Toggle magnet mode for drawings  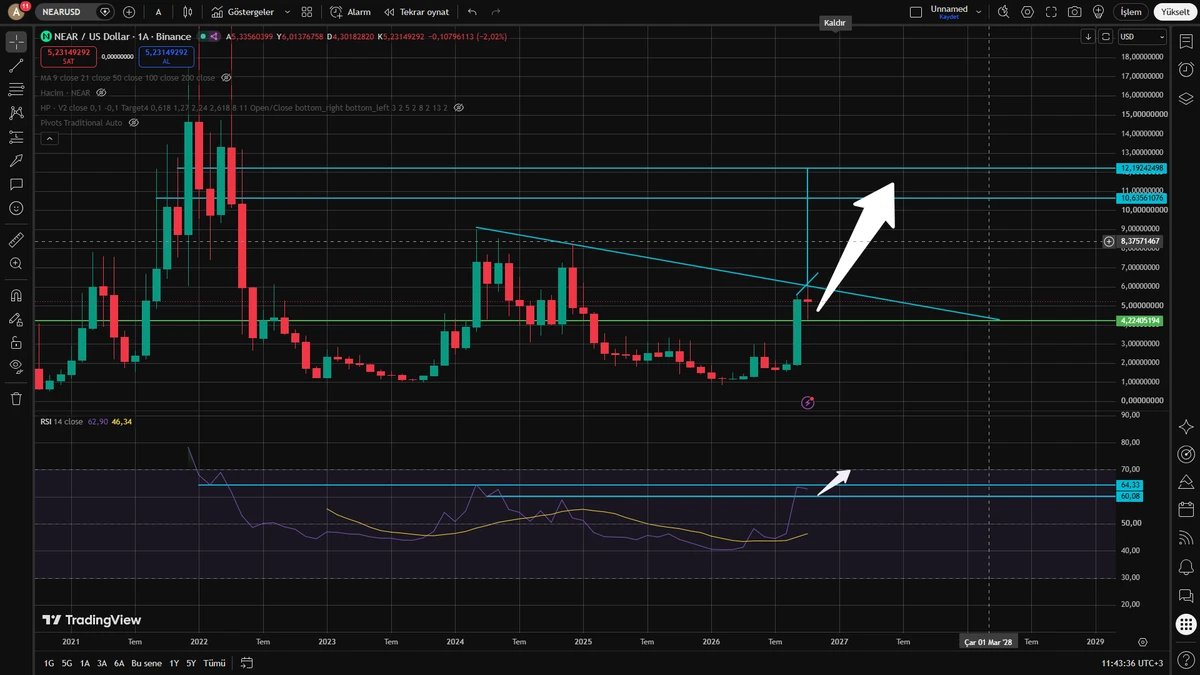click(16, 296)
